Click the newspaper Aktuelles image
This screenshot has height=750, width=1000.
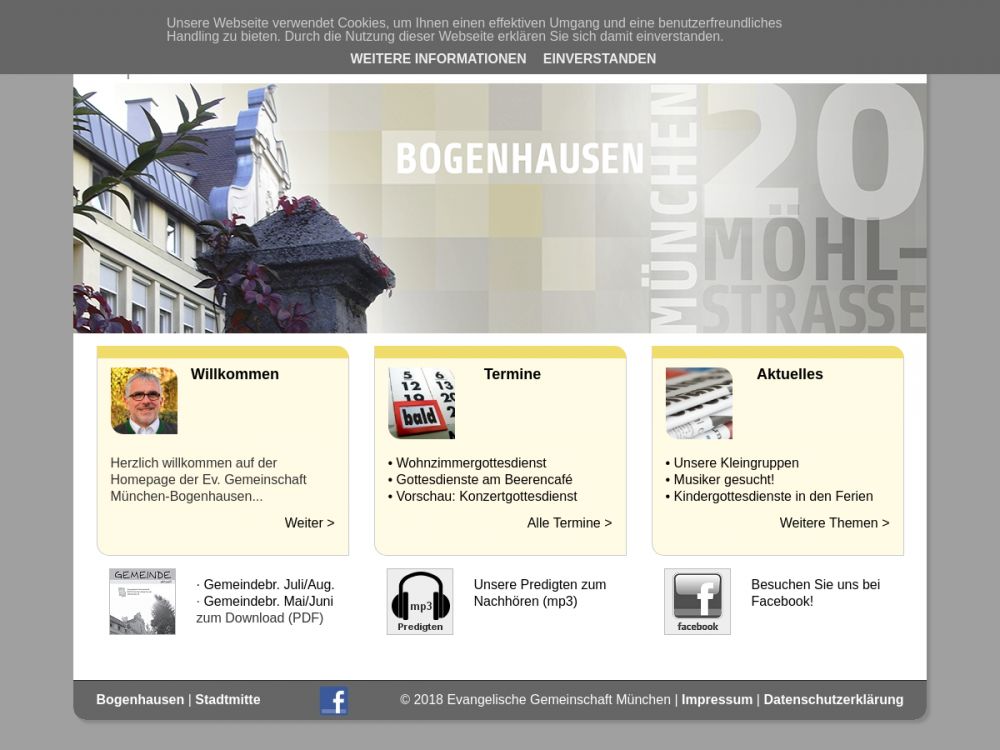pyautogui.click(x=699, y=403)
